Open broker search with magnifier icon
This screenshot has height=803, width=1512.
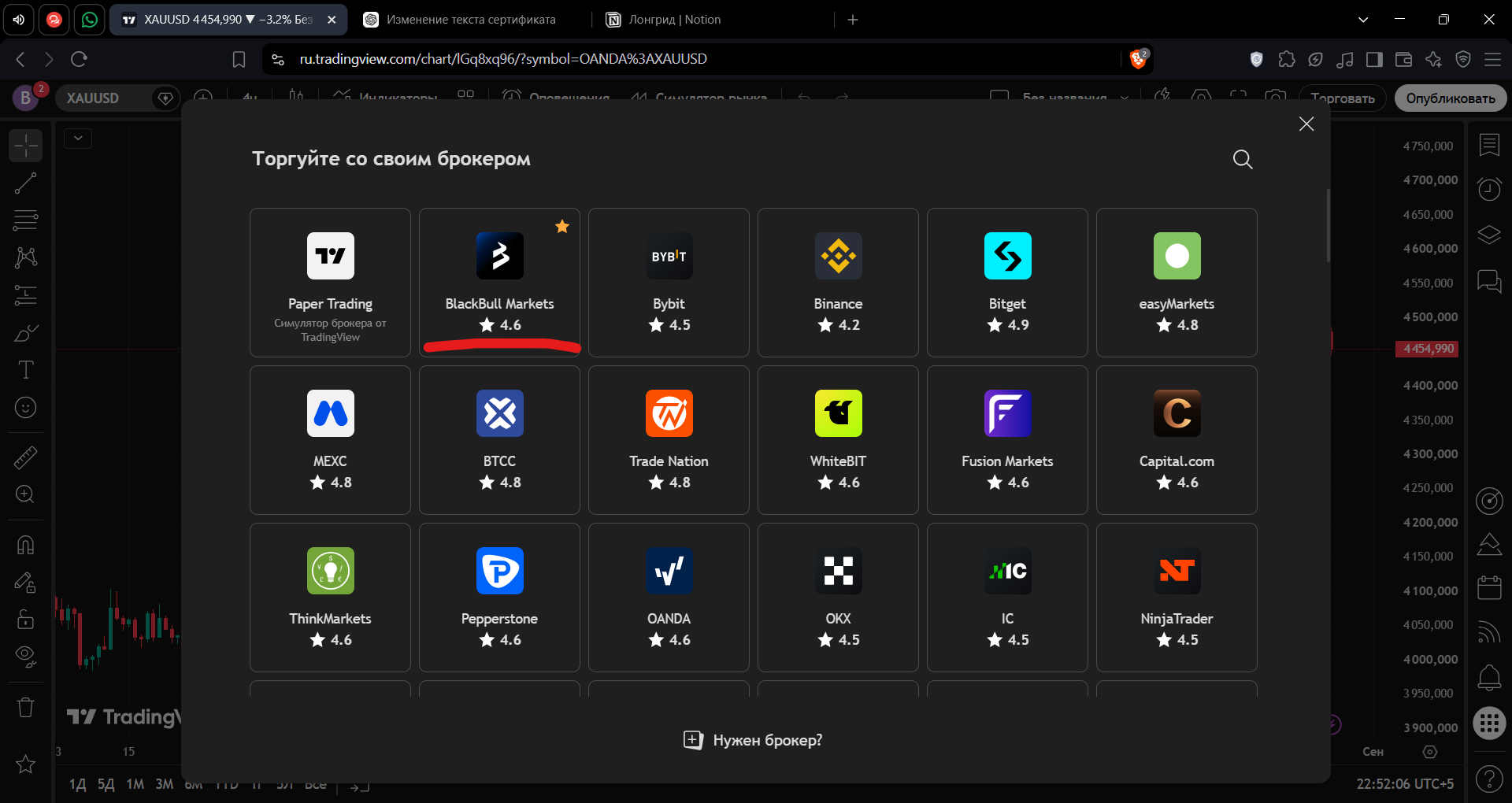click(1243, 159)
